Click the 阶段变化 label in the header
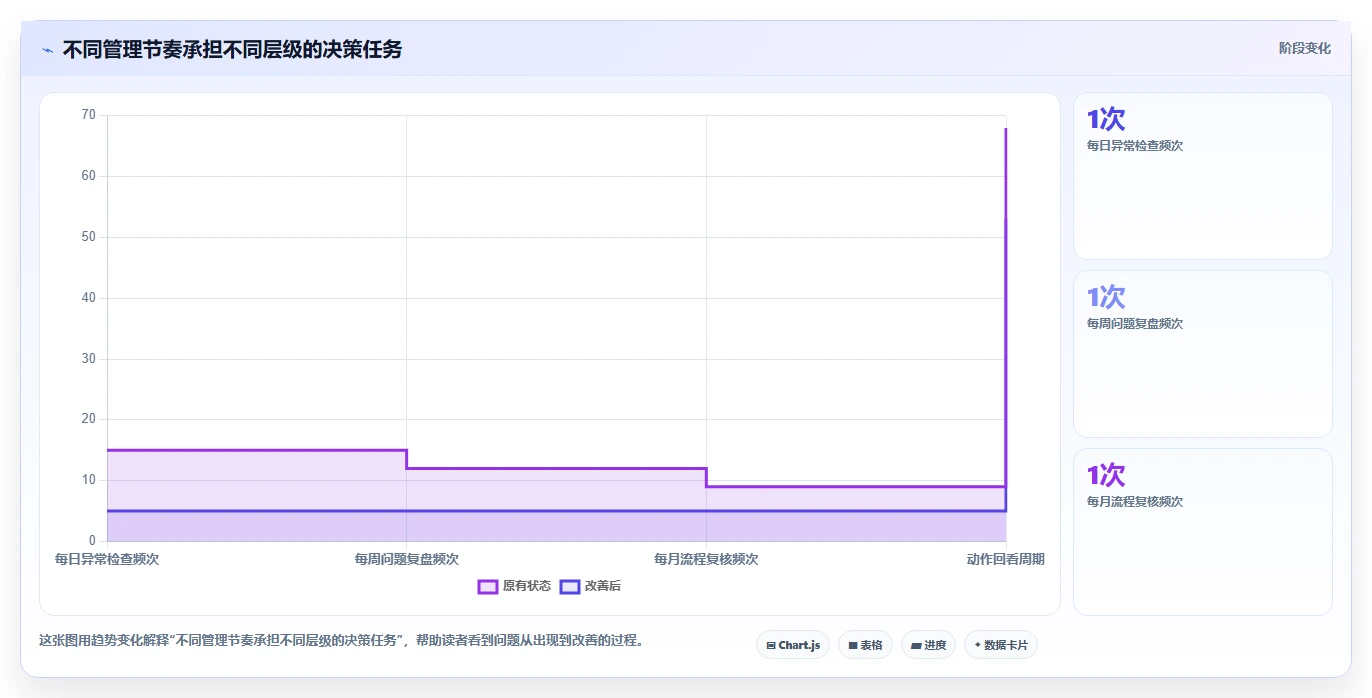This screenshot has width=1372, height=698. coord(1305,48)
